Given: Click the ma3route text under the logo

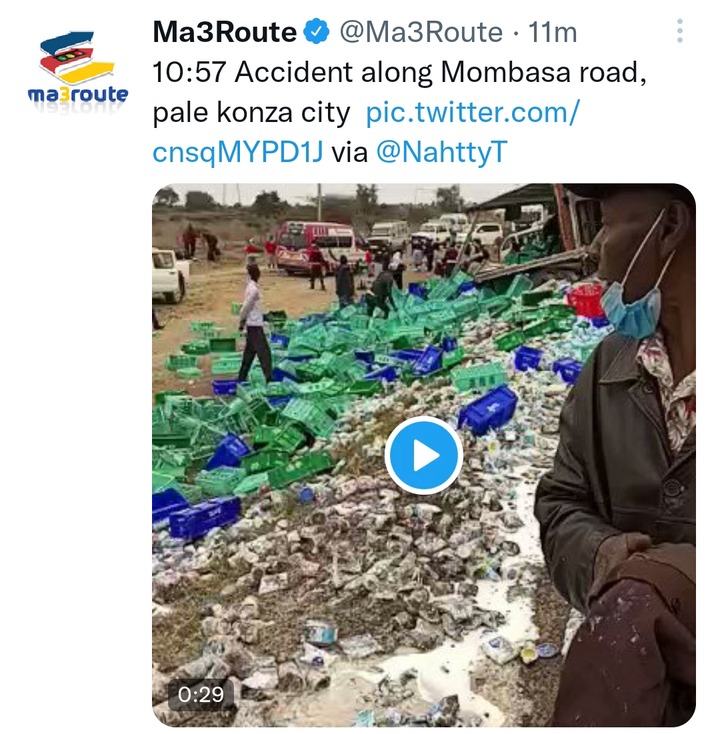Looking at the screenshot, I should pos(78,94).
